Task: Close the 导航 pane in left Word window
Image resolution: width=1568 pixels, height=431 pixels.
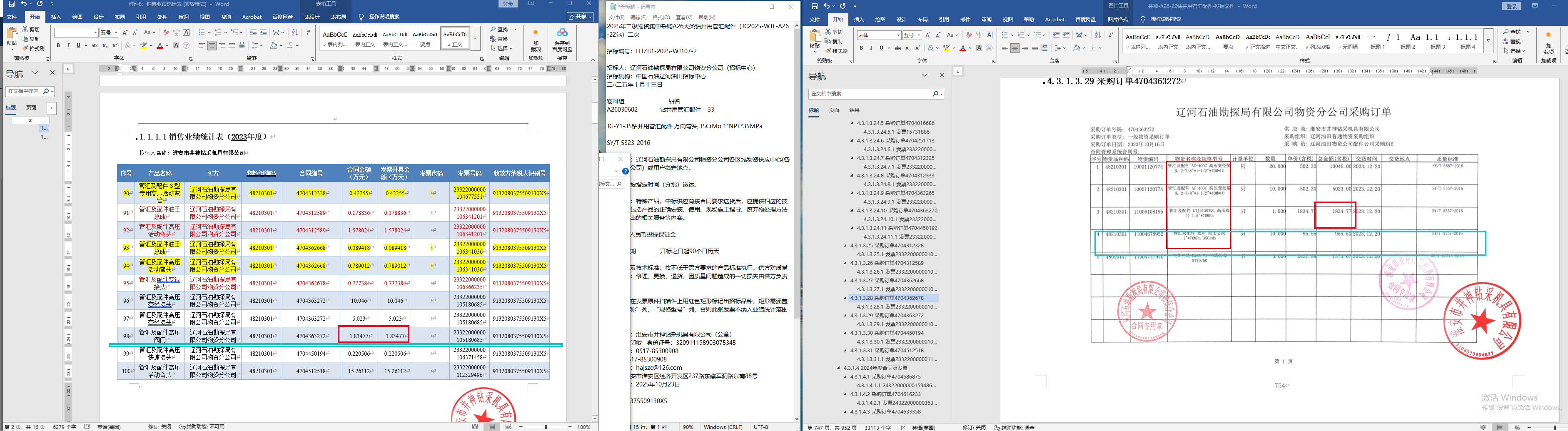Action: click(x=52, y=72)
